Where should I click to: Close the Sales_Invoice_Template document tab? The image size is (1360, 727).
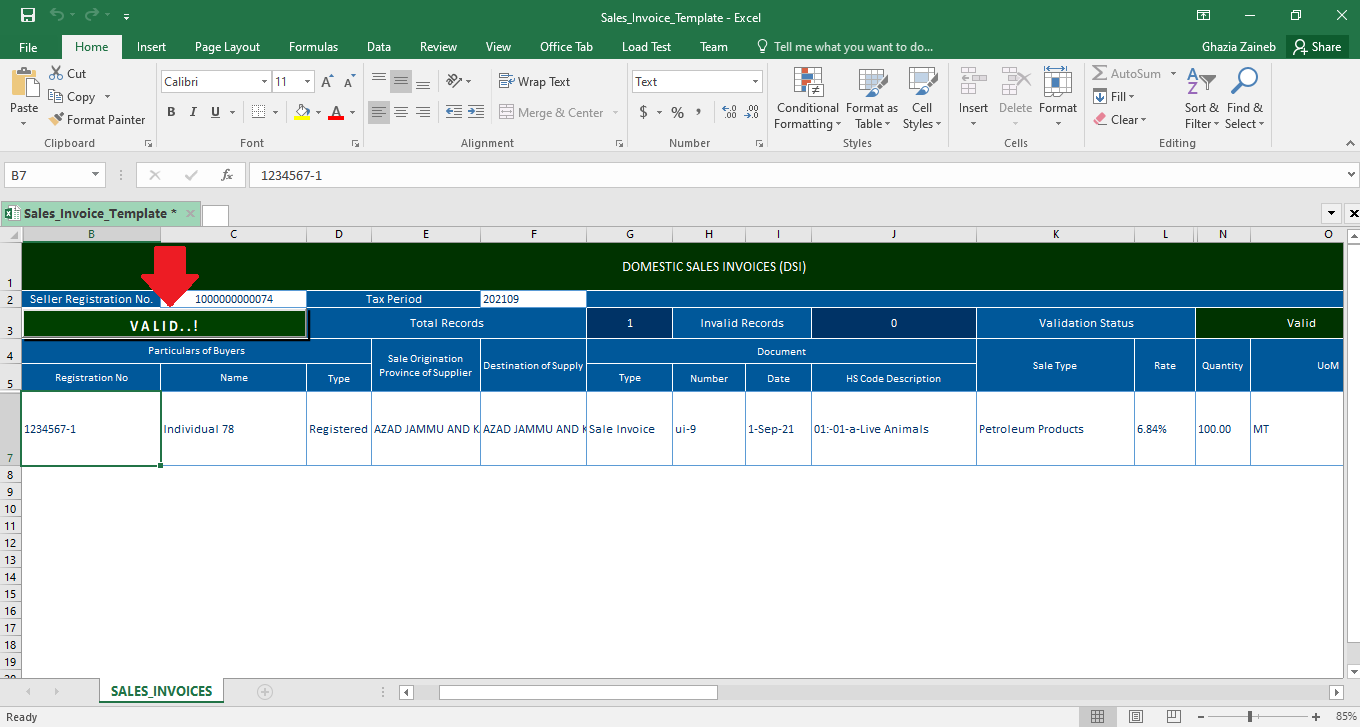[190, 213]
